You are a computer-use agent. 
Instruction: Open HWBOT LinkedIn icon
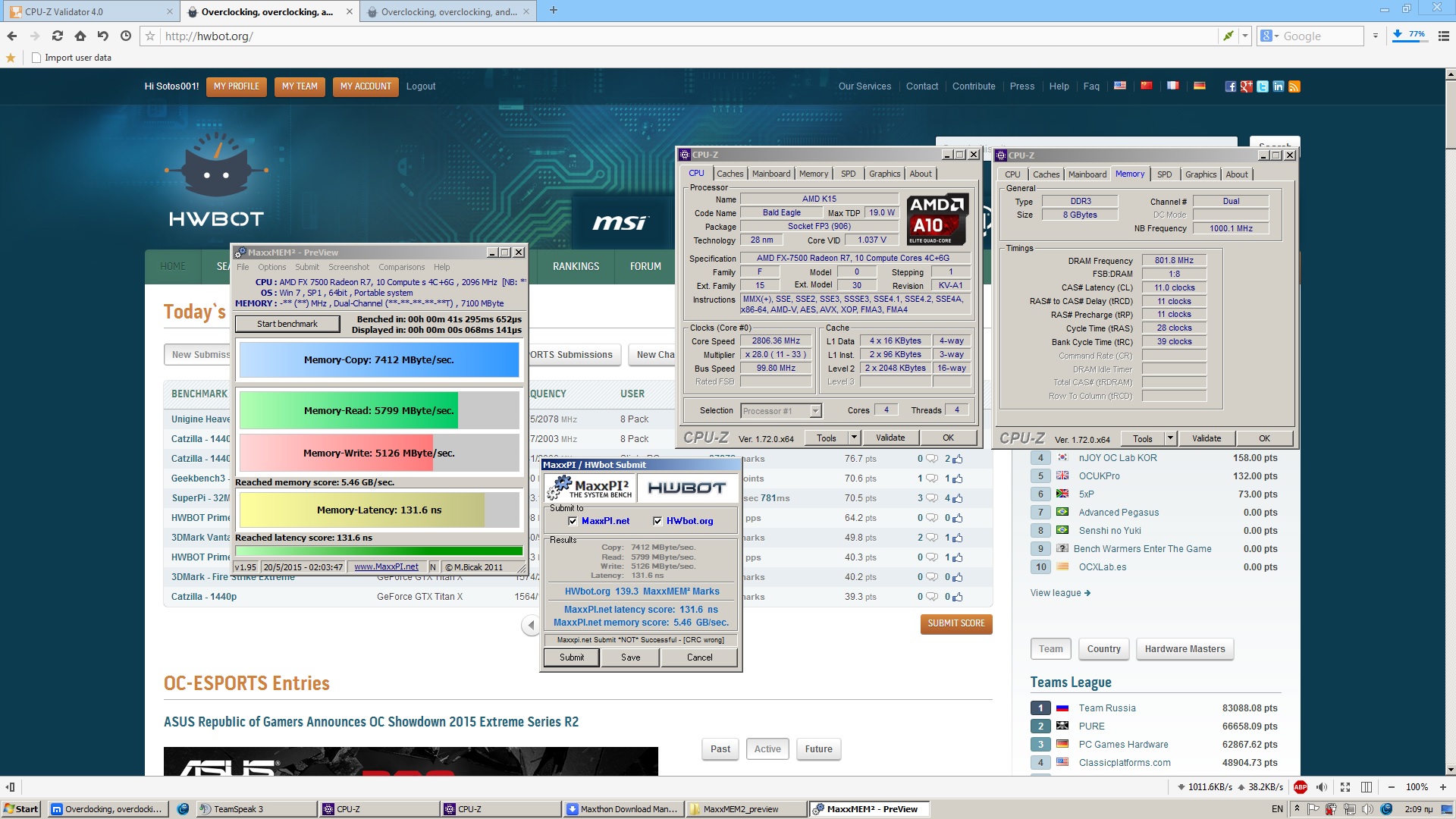coord(1279,86)
